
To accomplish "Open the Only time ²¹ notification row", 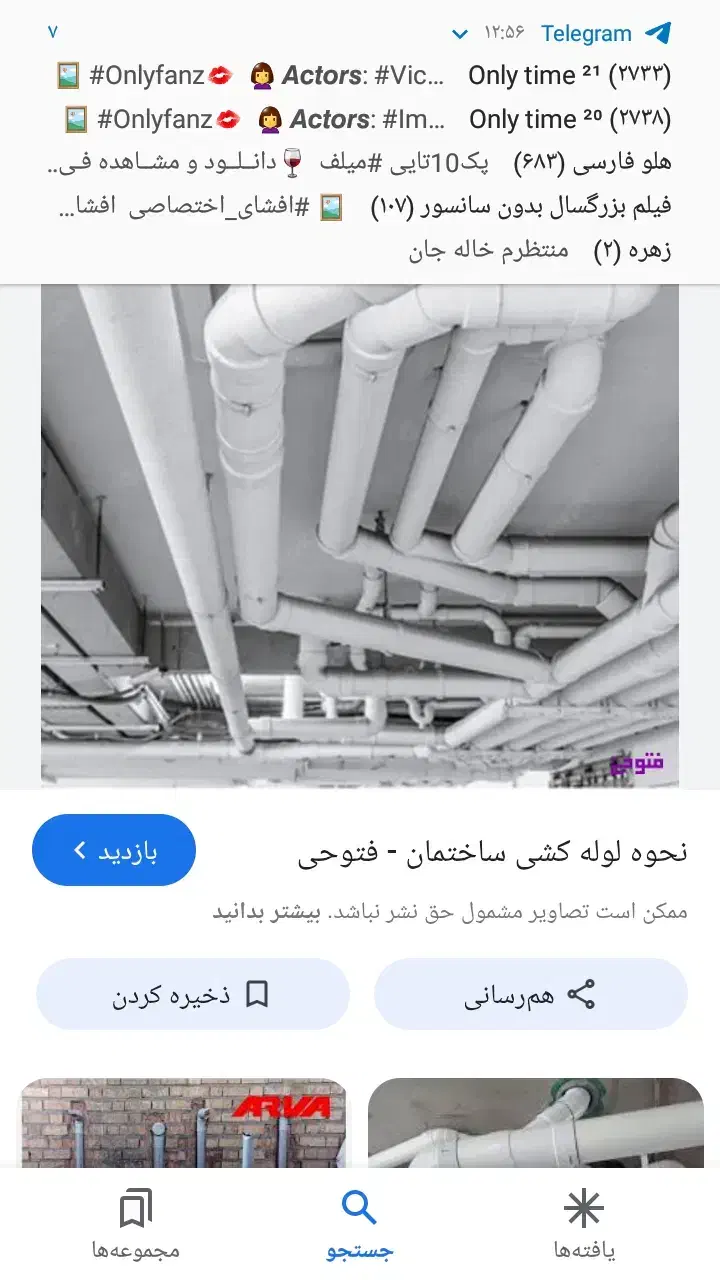I will 360,75.
